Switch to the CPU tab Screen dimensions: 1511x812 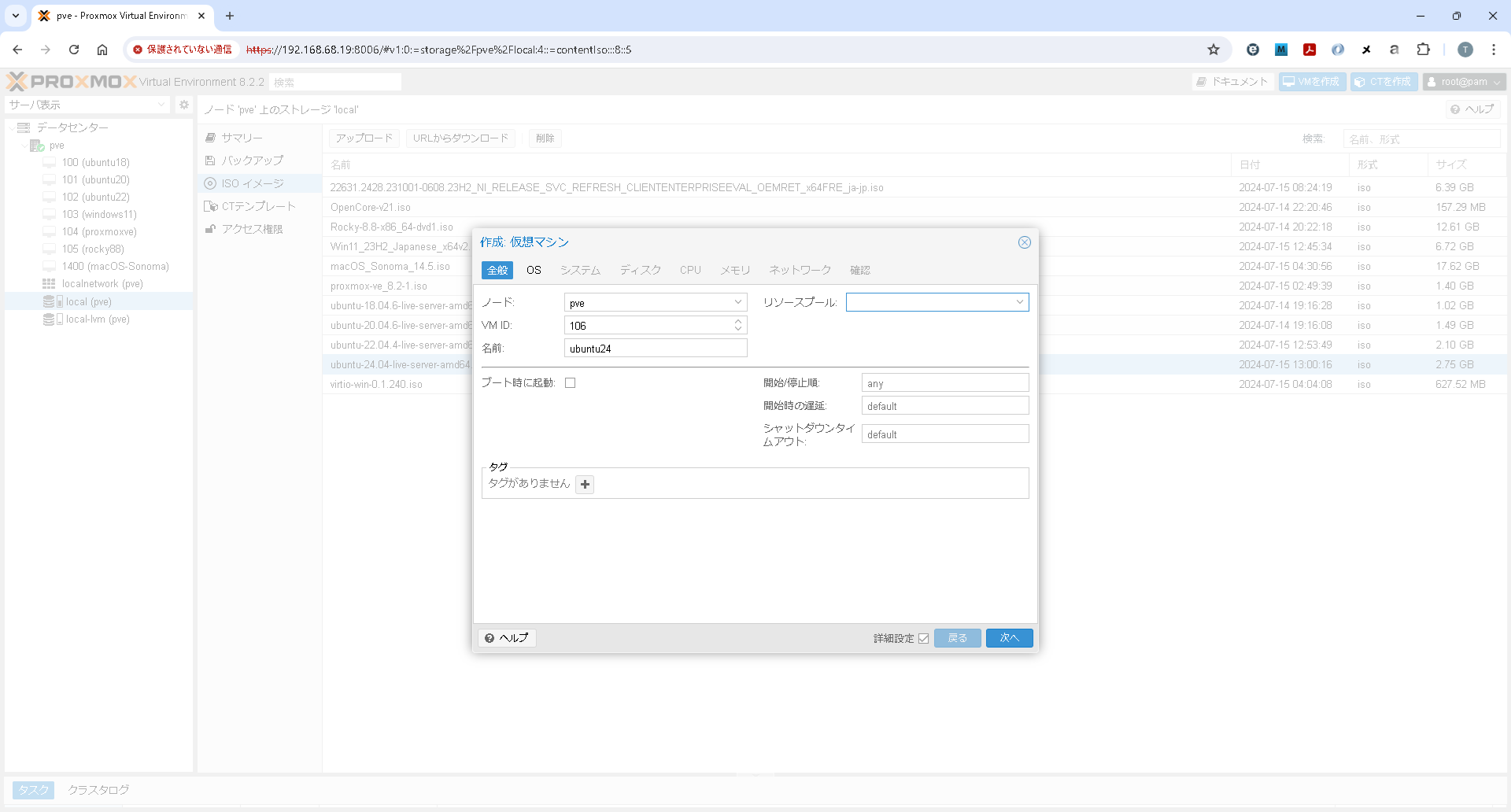(x=690, y=270)
